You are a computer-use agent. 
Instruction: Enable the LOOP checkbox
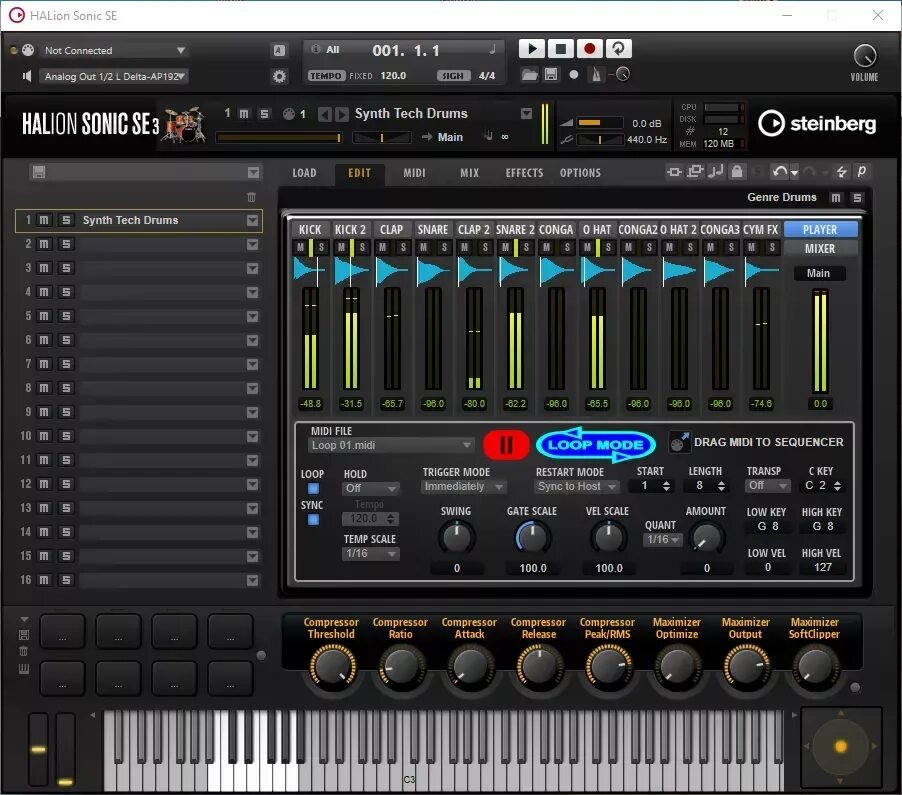tap(312, 487)
